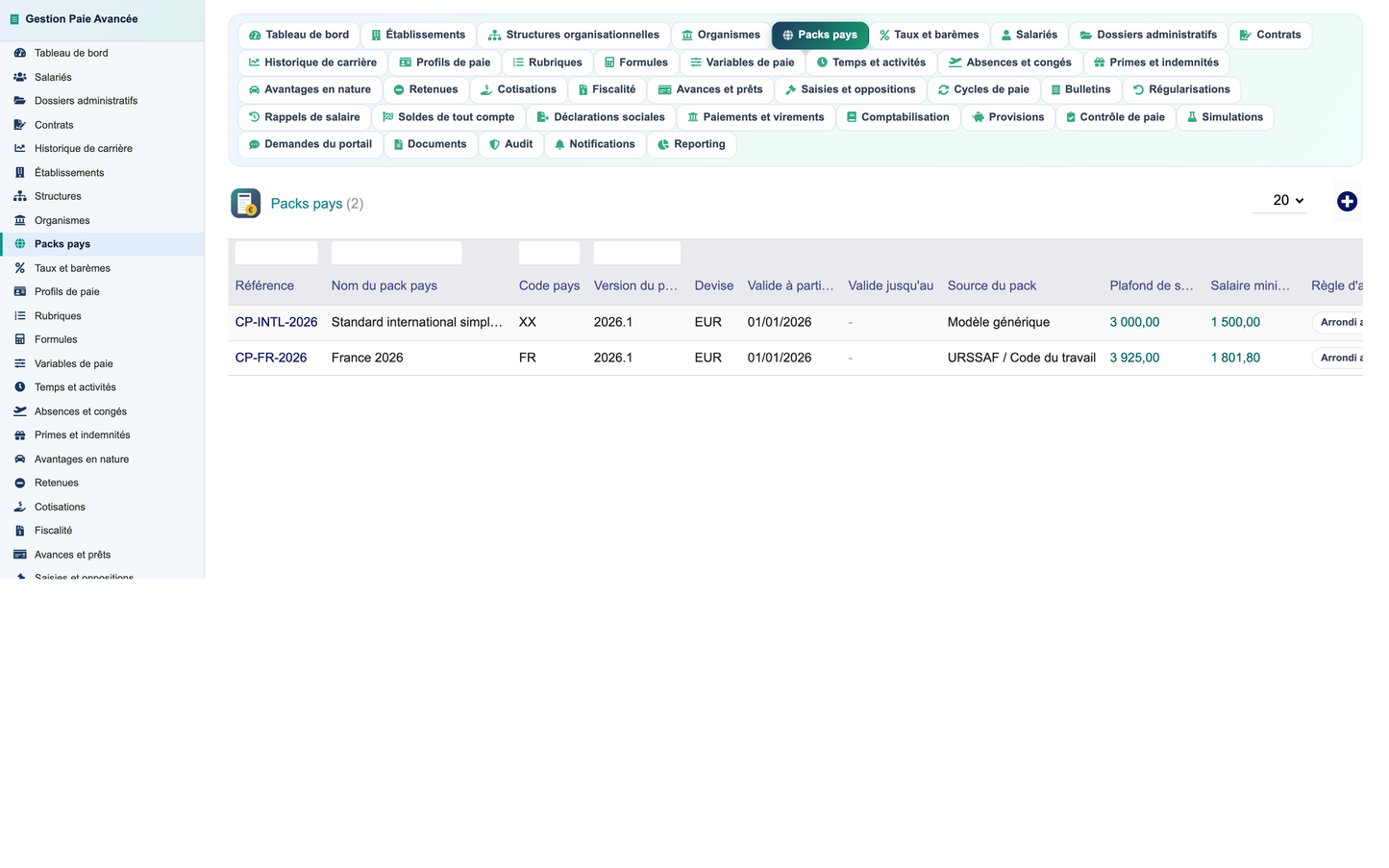Open the Soldes de tout compte tab
1389x868 pixels.
[x=448, y=117]
